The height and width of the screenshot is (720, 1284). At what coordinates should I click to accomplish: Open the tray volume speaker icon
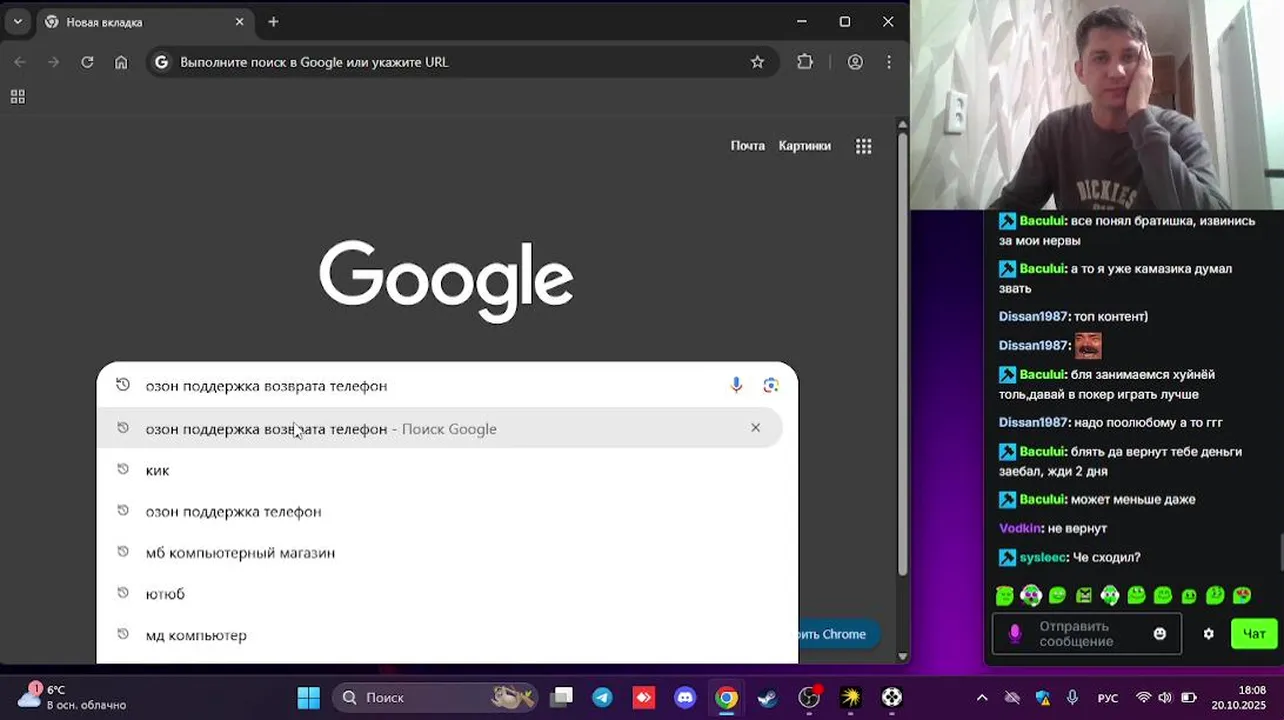tap(1166, 697)
